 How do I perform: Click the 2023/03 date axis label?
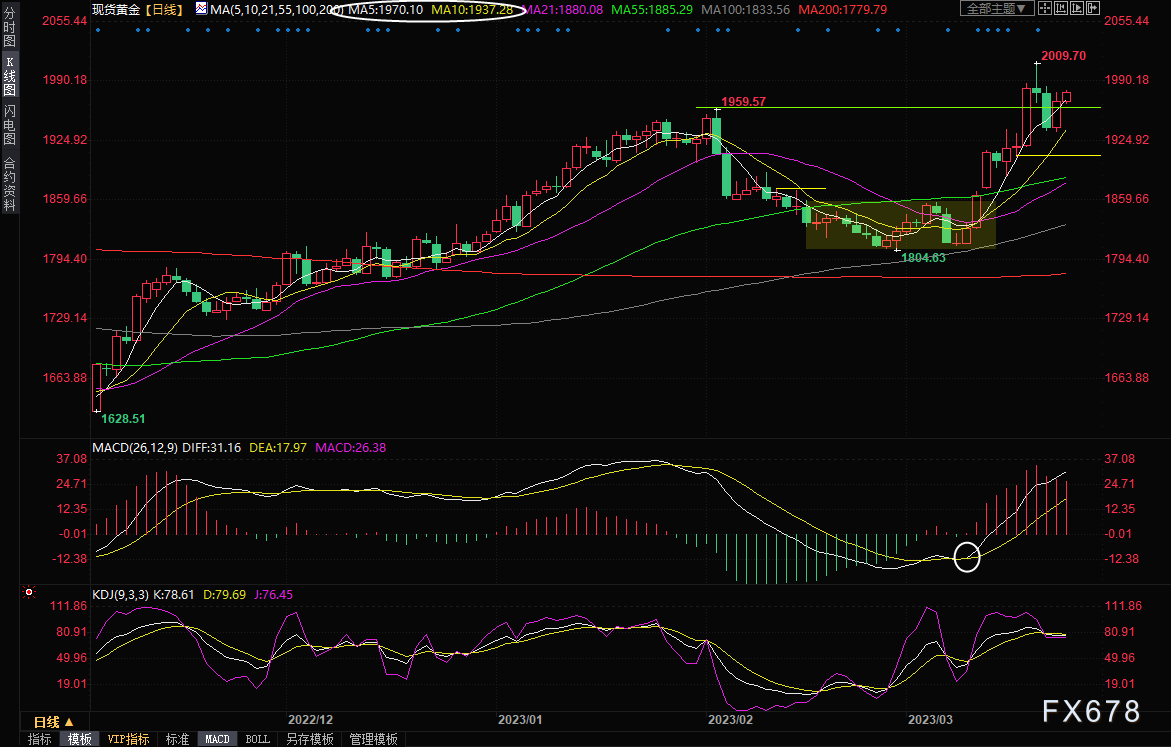coord(930,719)
